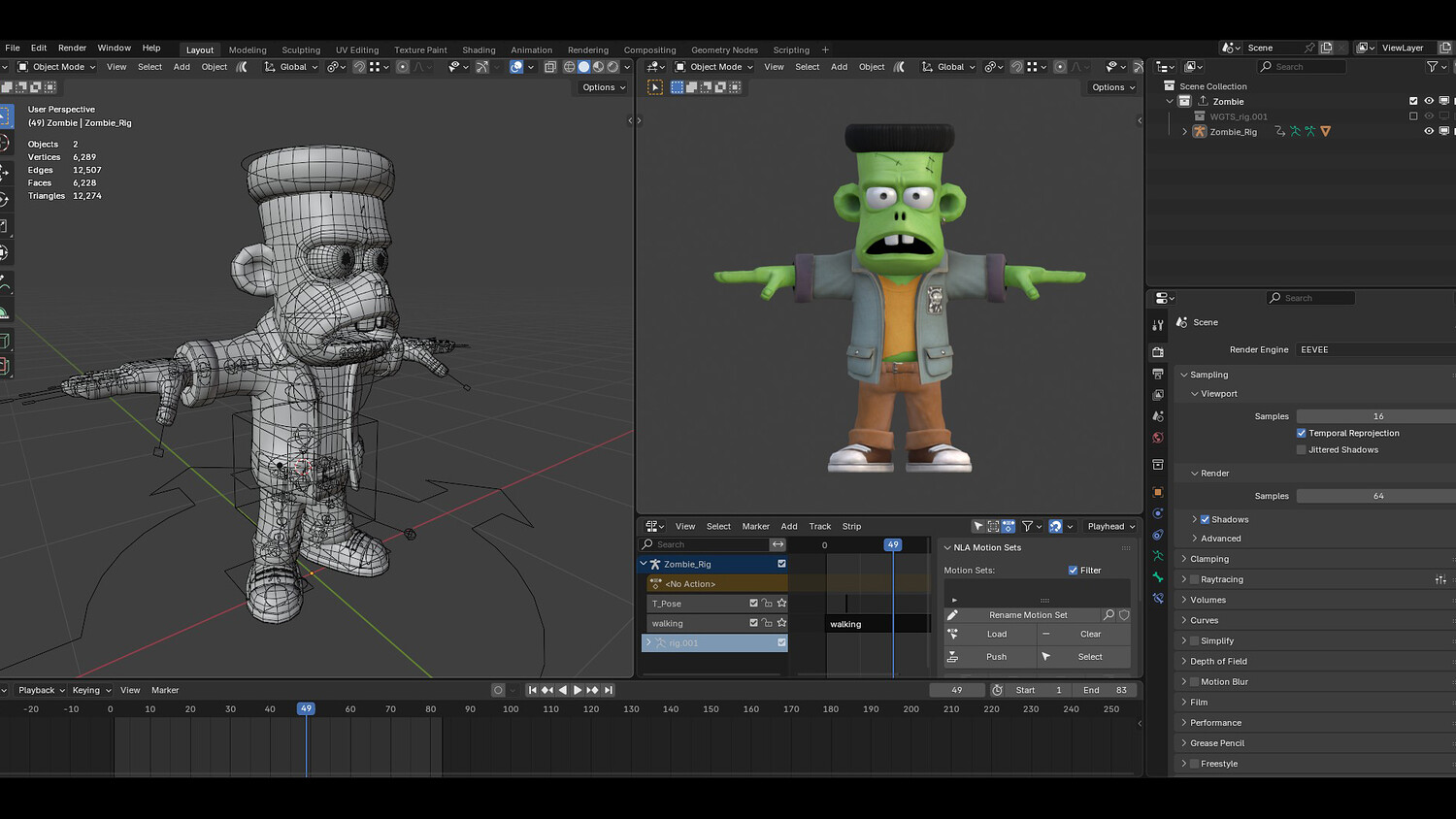Click the Load button in NLA Motion Sets
This screenshot has height=819, width=1456.
coord(997,635)
